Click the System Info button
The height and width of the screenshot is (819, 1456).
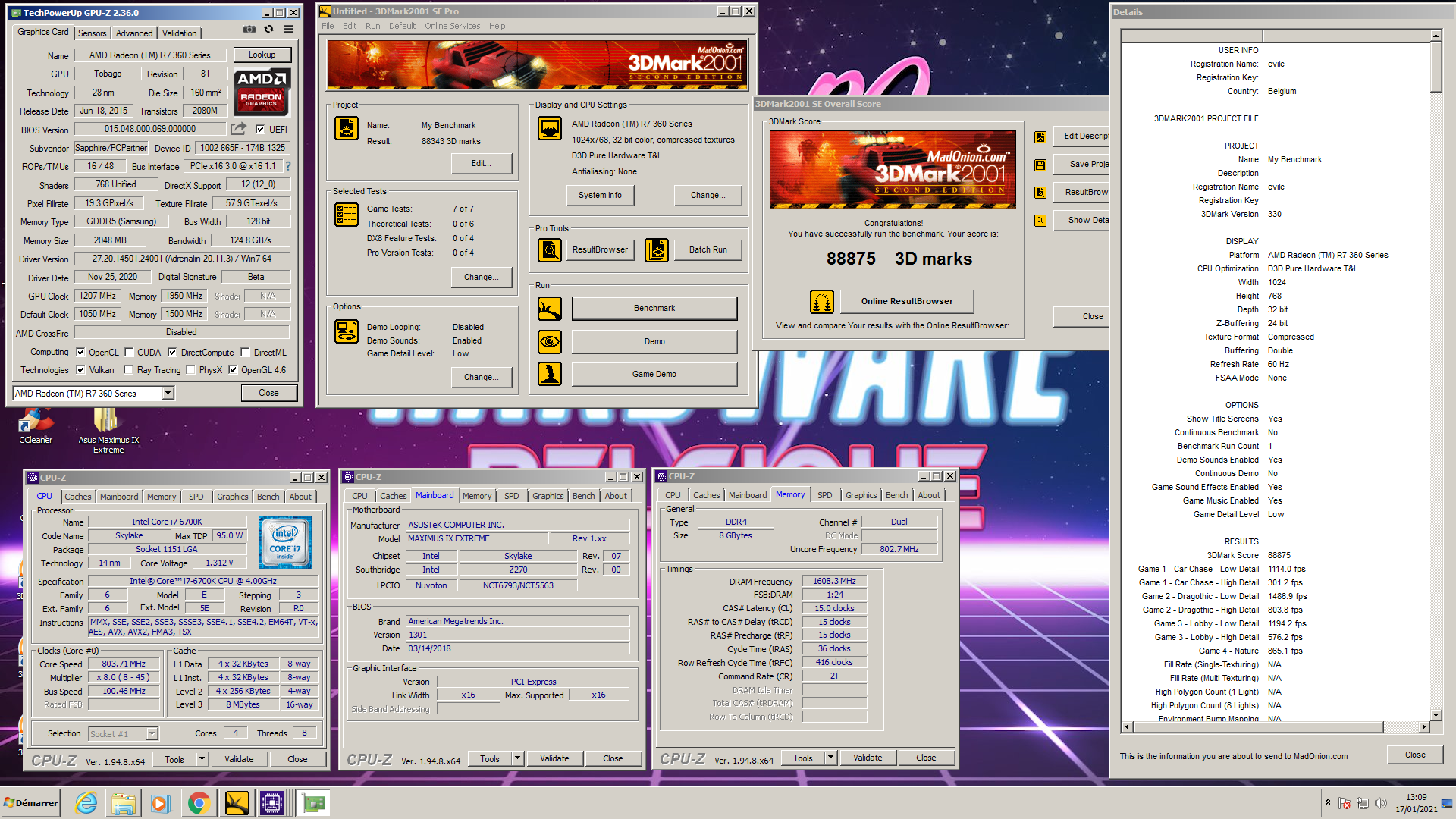(600, 195)
